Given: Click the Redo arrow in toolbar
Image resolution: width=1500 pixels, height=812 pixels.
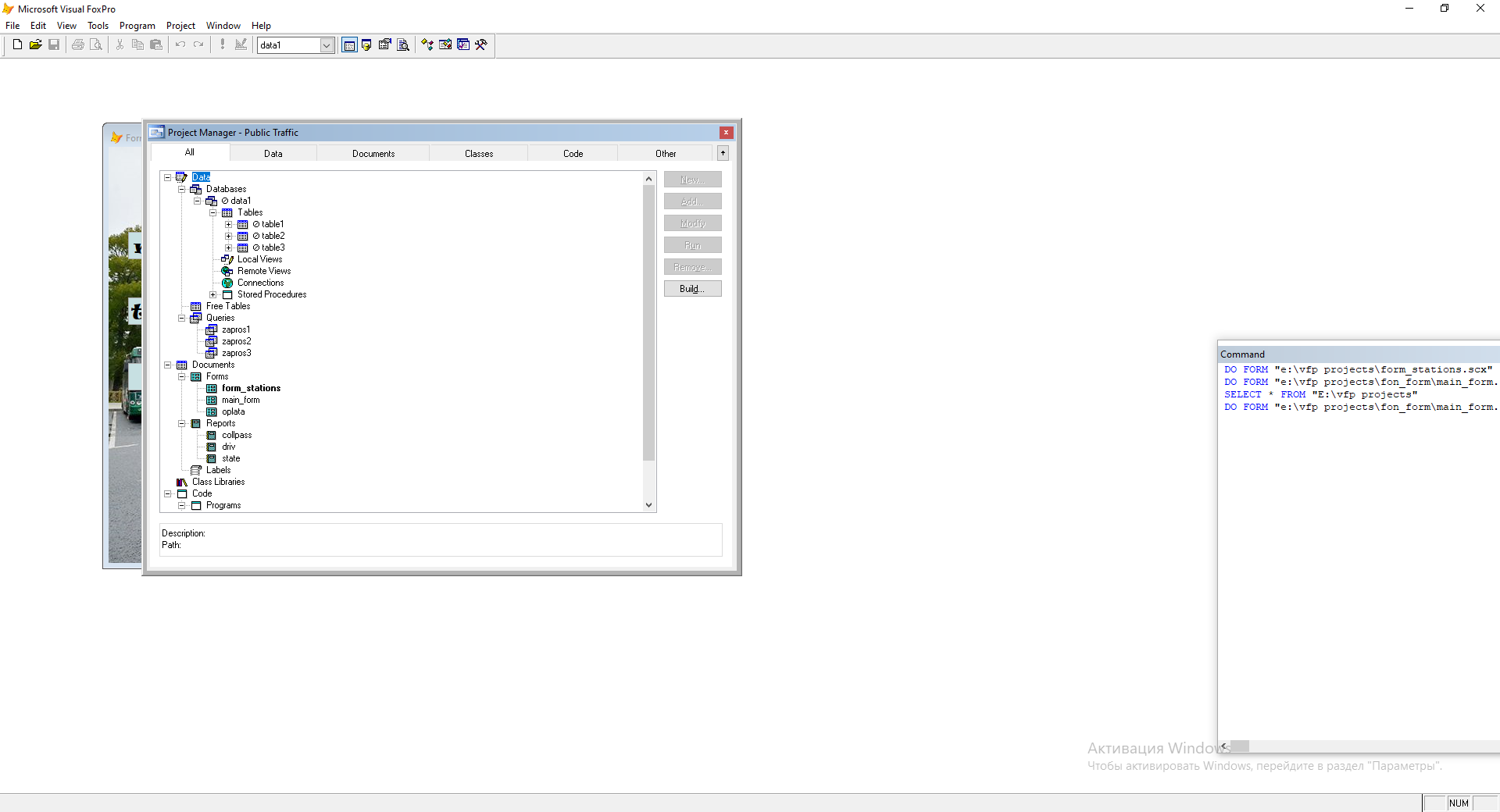Looking at the screenshot, I should [x=198, y=45].
